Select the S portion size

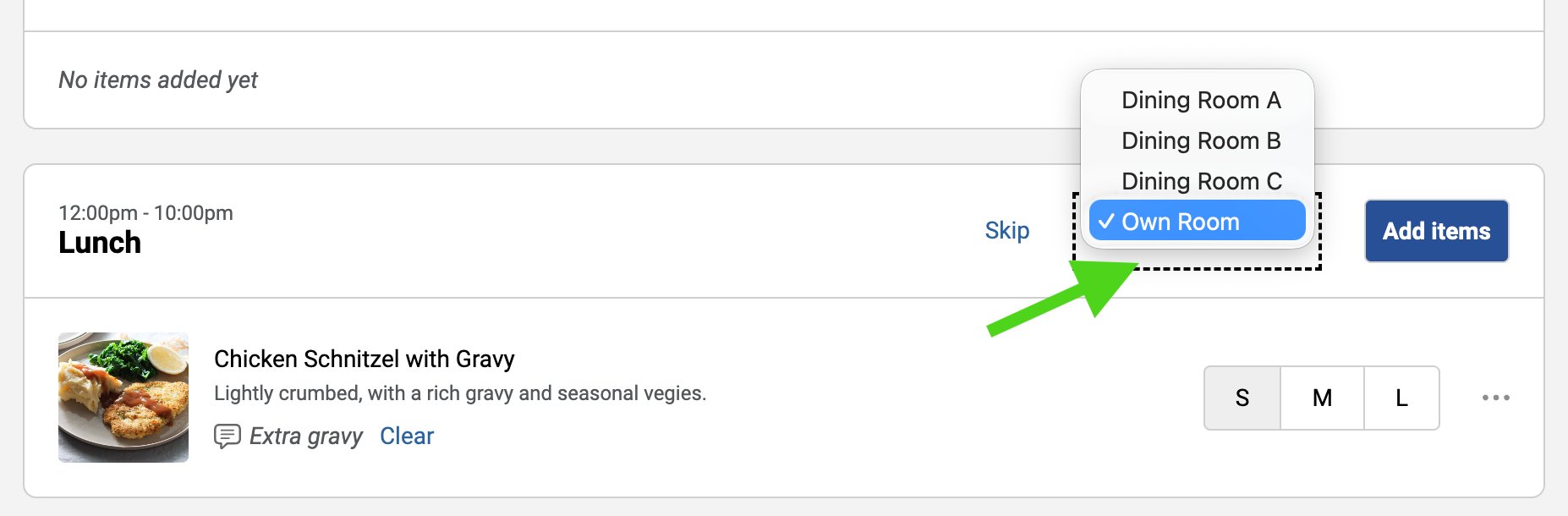tap(1242, 398)
